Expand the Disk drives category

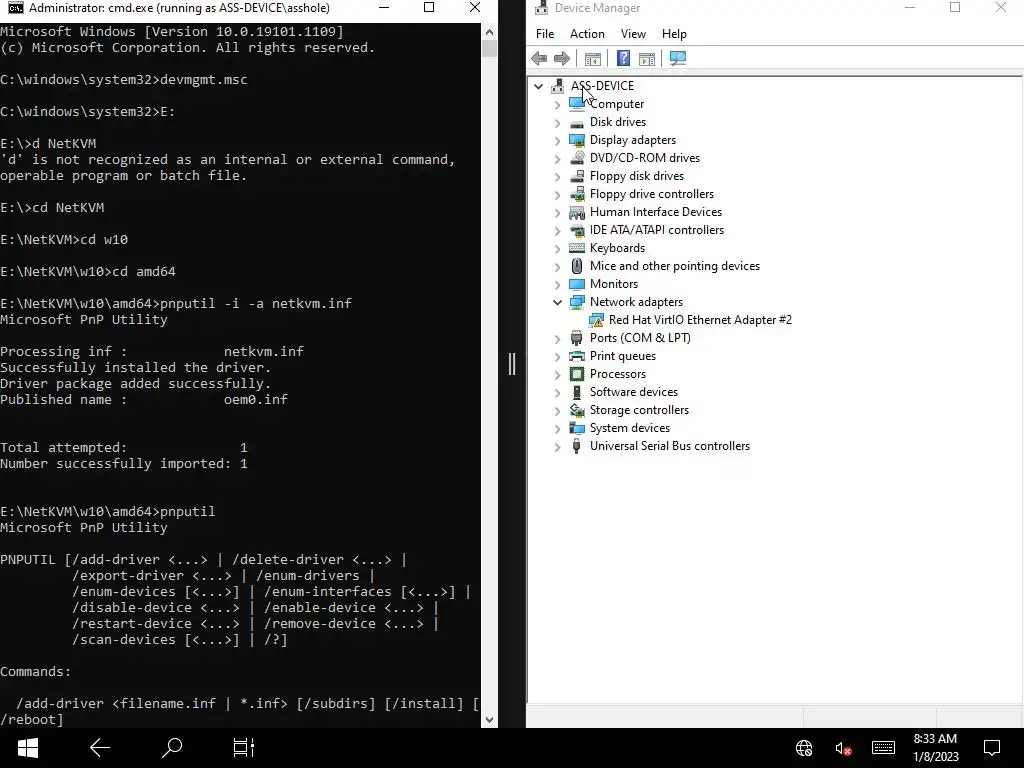557,123
